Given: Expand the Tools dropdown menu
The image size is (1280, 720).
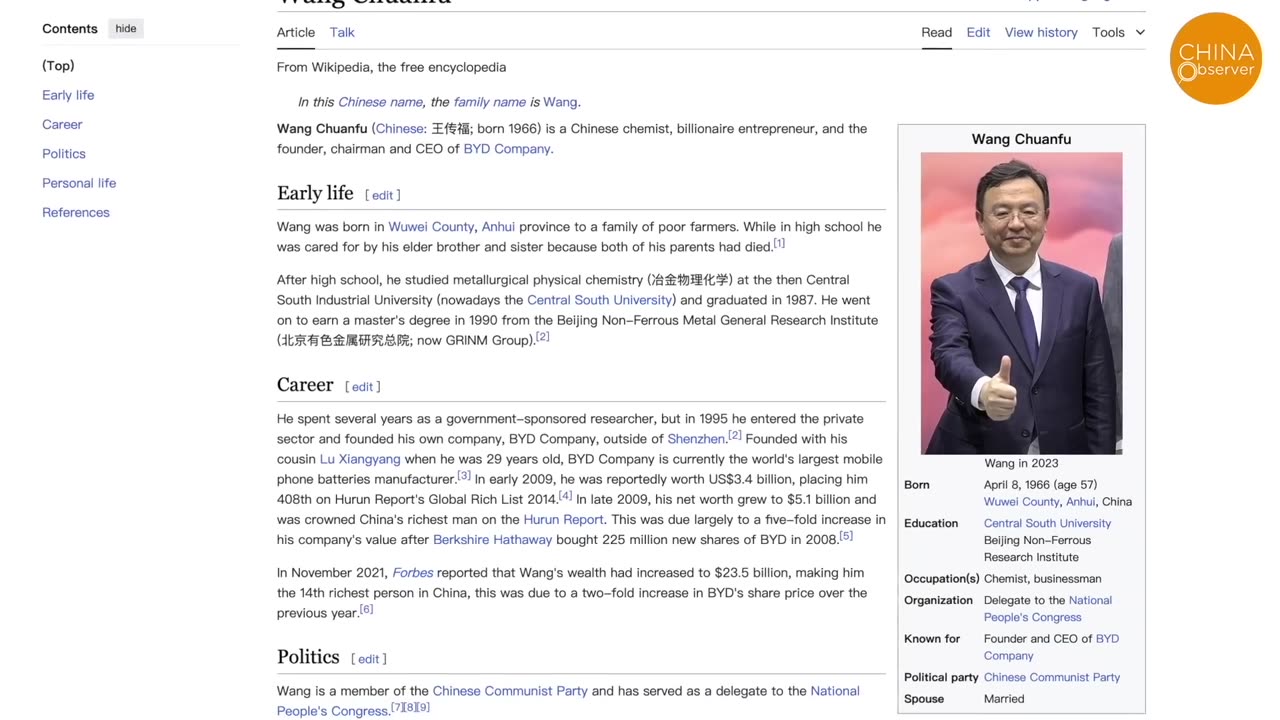Looking at the screenshot, I should pos(1118,32).
